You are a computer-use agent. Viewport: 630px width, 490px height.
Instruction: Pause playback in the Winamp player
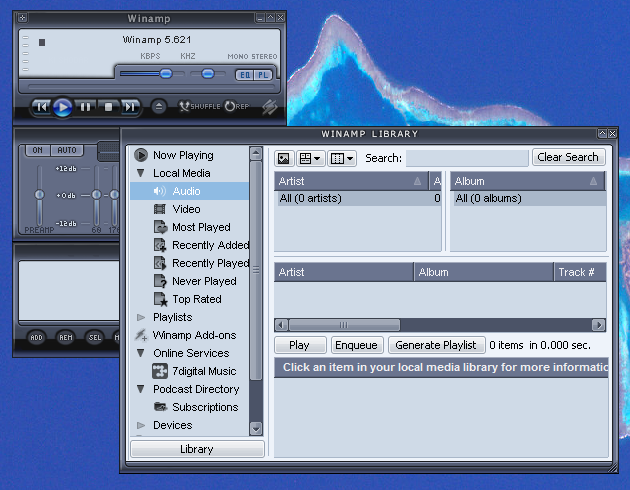tap(85, 107)
